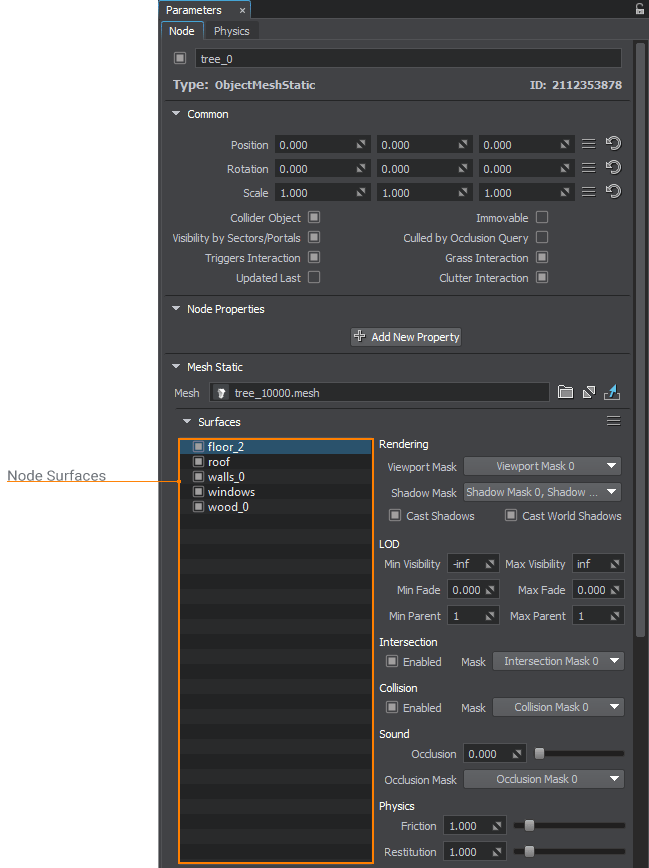
Task: Open the Position row options menu icon
Action: 589,145
